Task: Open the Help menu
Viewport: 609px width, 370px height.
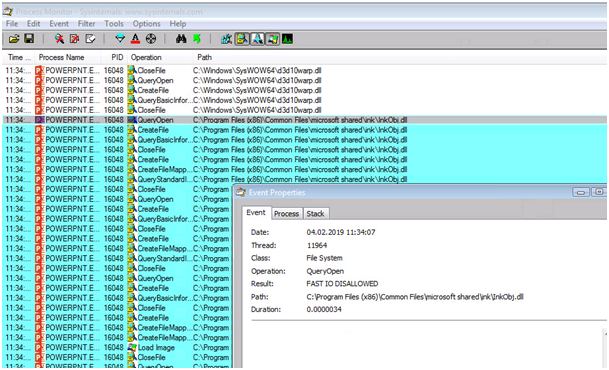Action: pos(177,24)
